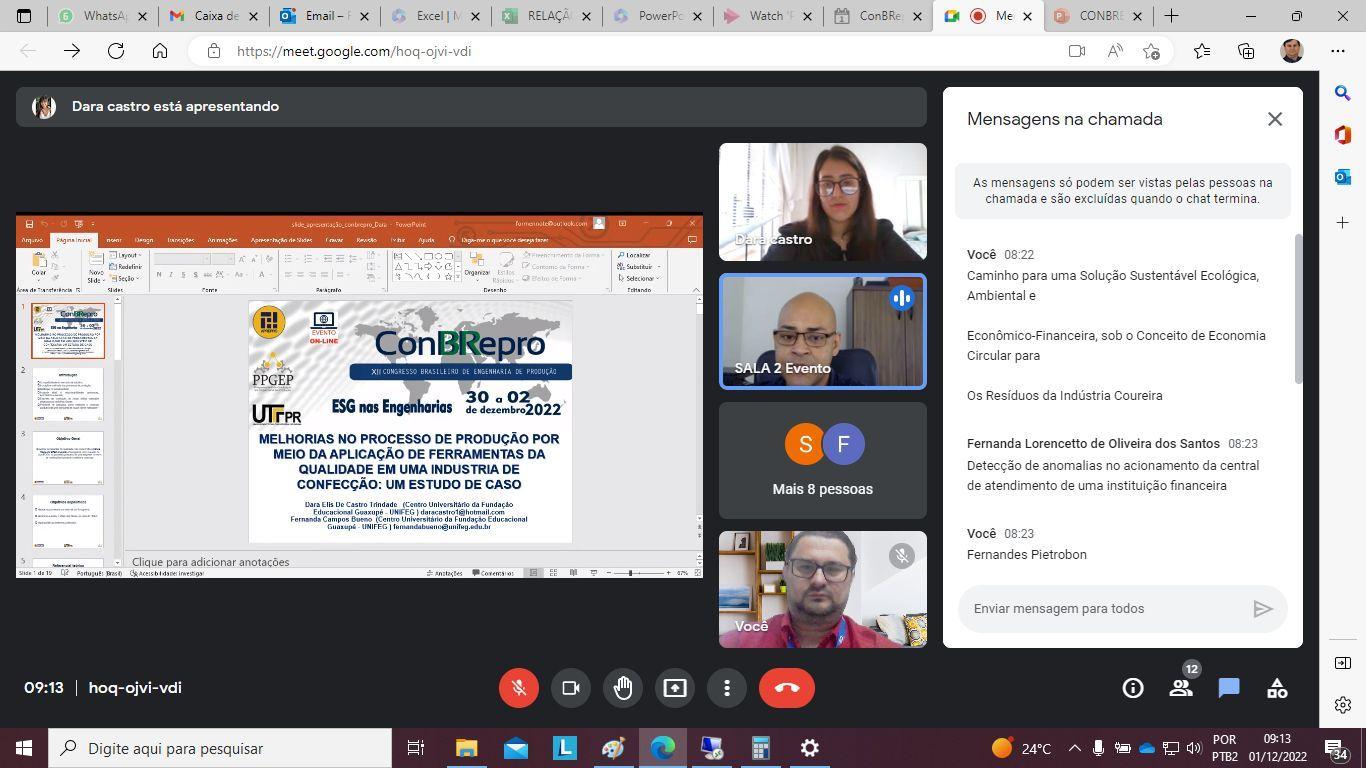The image size is (1366, 768).
Task: Toggle the camera off in Meet
Action: tap(571, 688)
